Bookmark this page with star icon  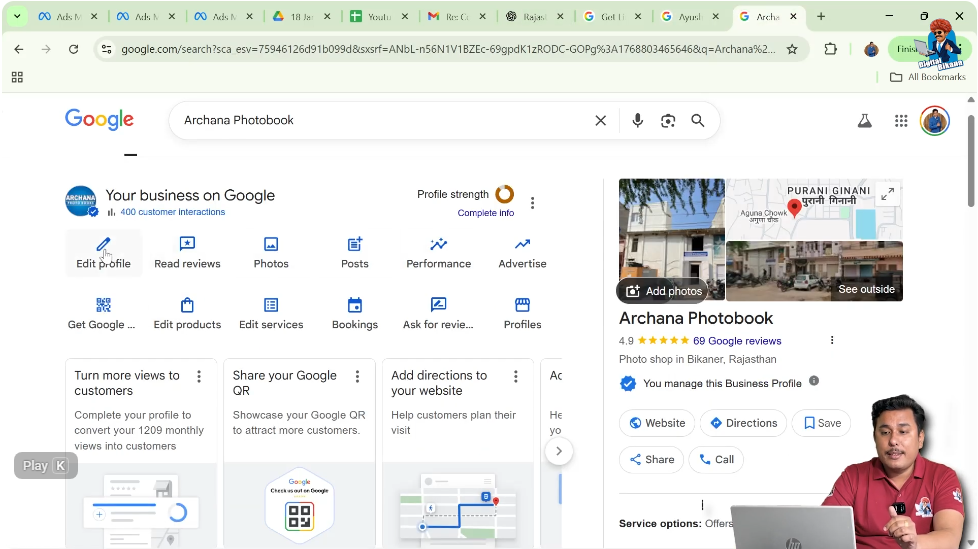pos(792,49)
